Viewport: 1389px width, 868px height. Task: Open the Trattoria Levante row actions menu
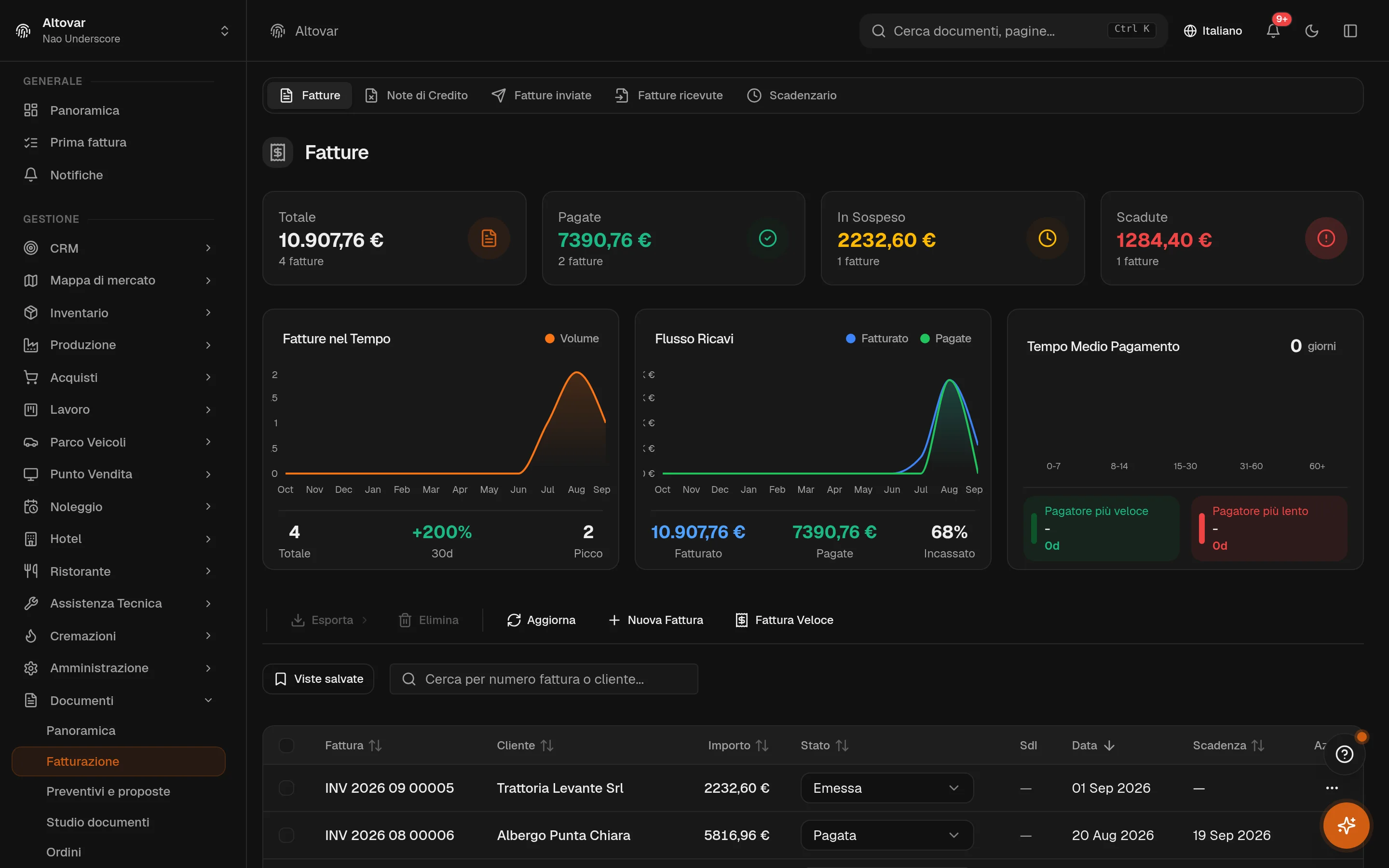point(1332,788)
